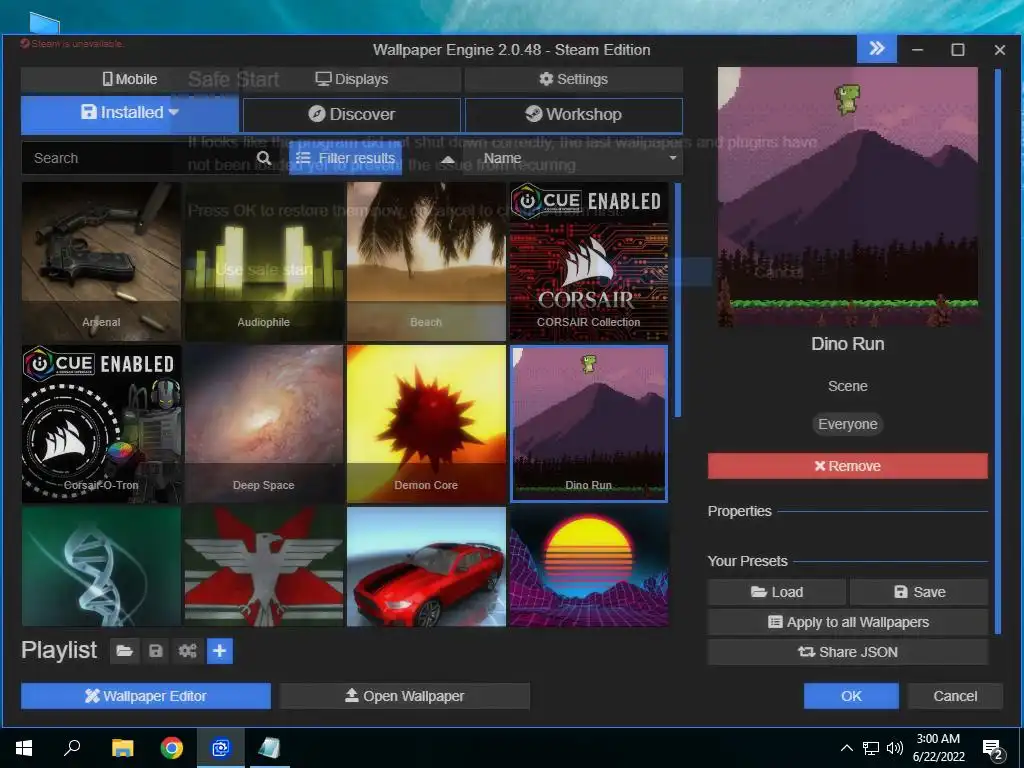This screenshot has width=1024, height=768.
Task: Open Windows Start menu
Action: [24, 748]
